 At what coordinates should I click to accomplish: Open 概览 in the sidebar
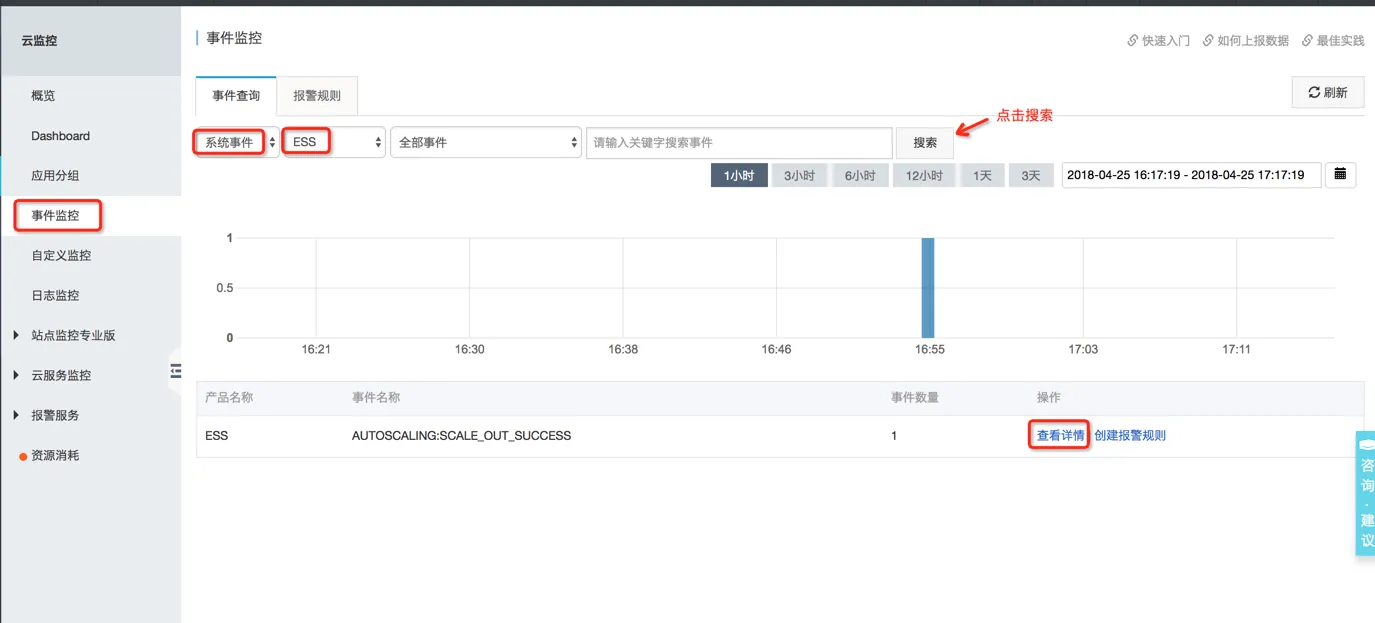click(x=43, y=96)
